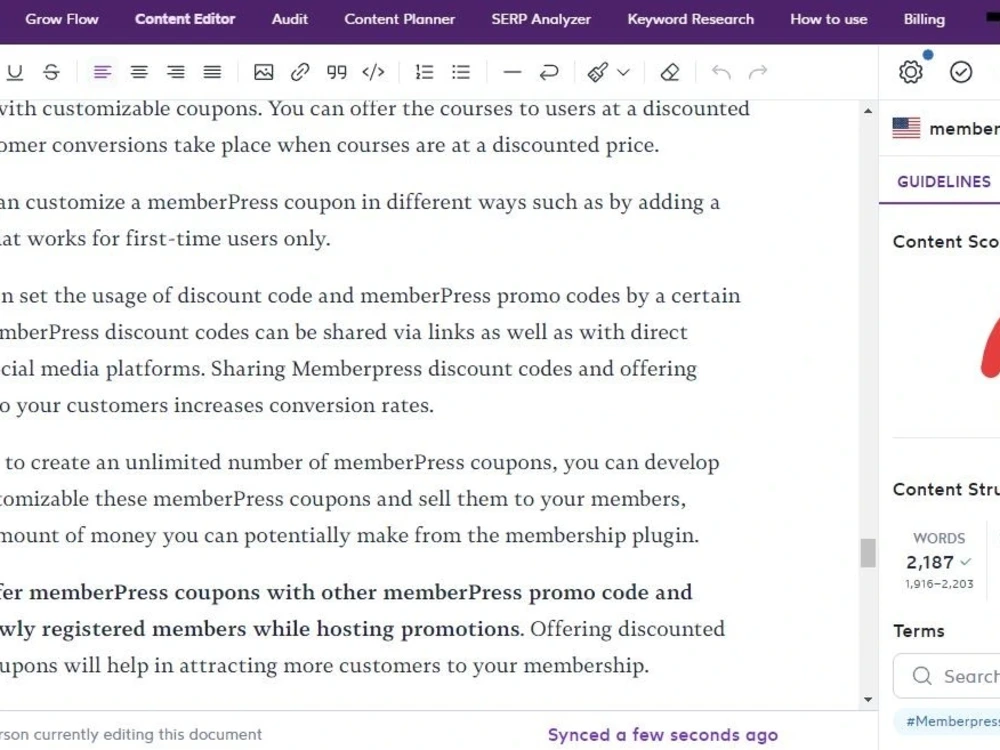Open SERP Analyzer
The width and height of the screenshot is (1000, 750).
point(541,19)
